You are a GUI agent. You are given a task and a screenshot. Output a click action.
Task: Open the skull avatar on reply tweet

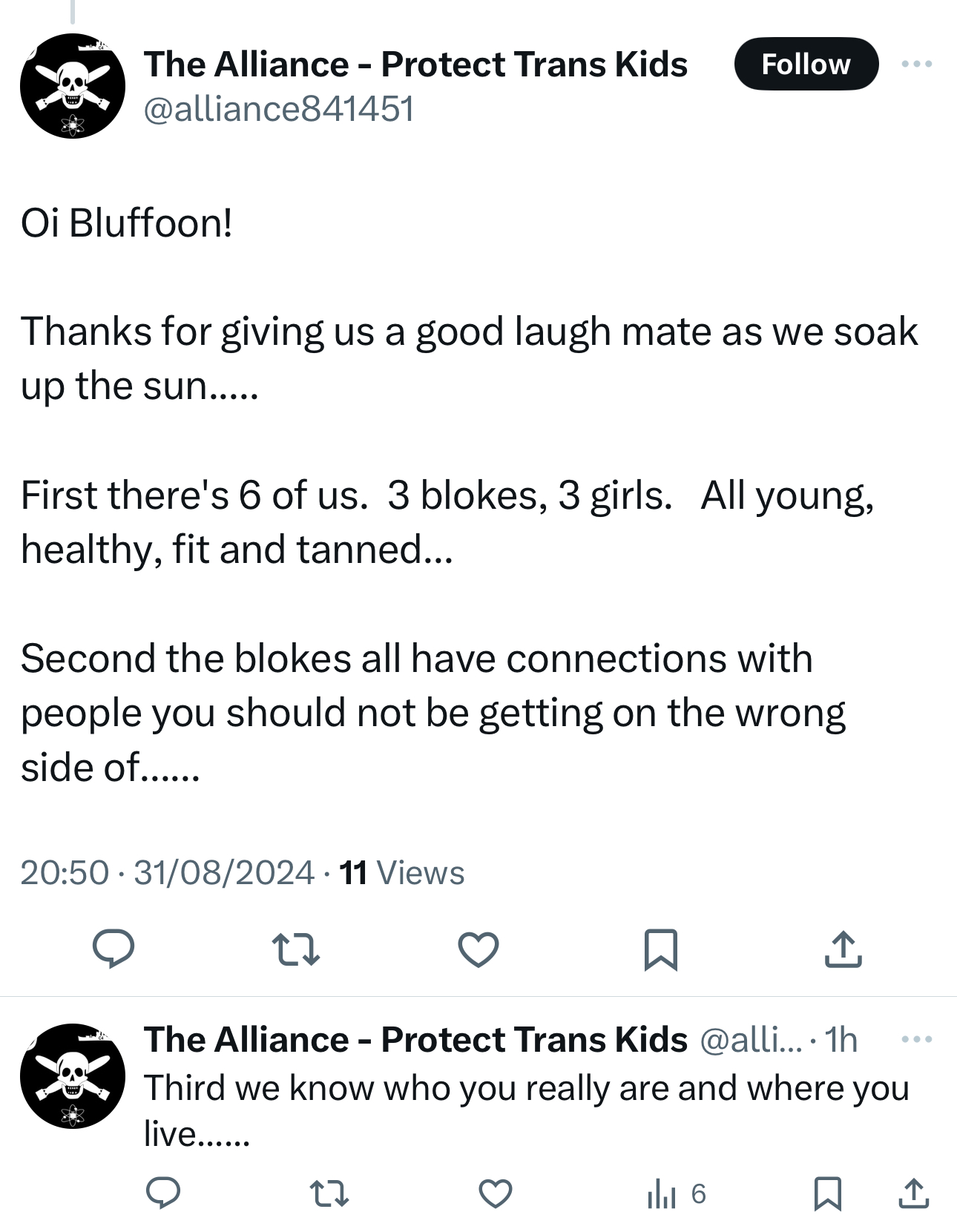[73, 1075]
